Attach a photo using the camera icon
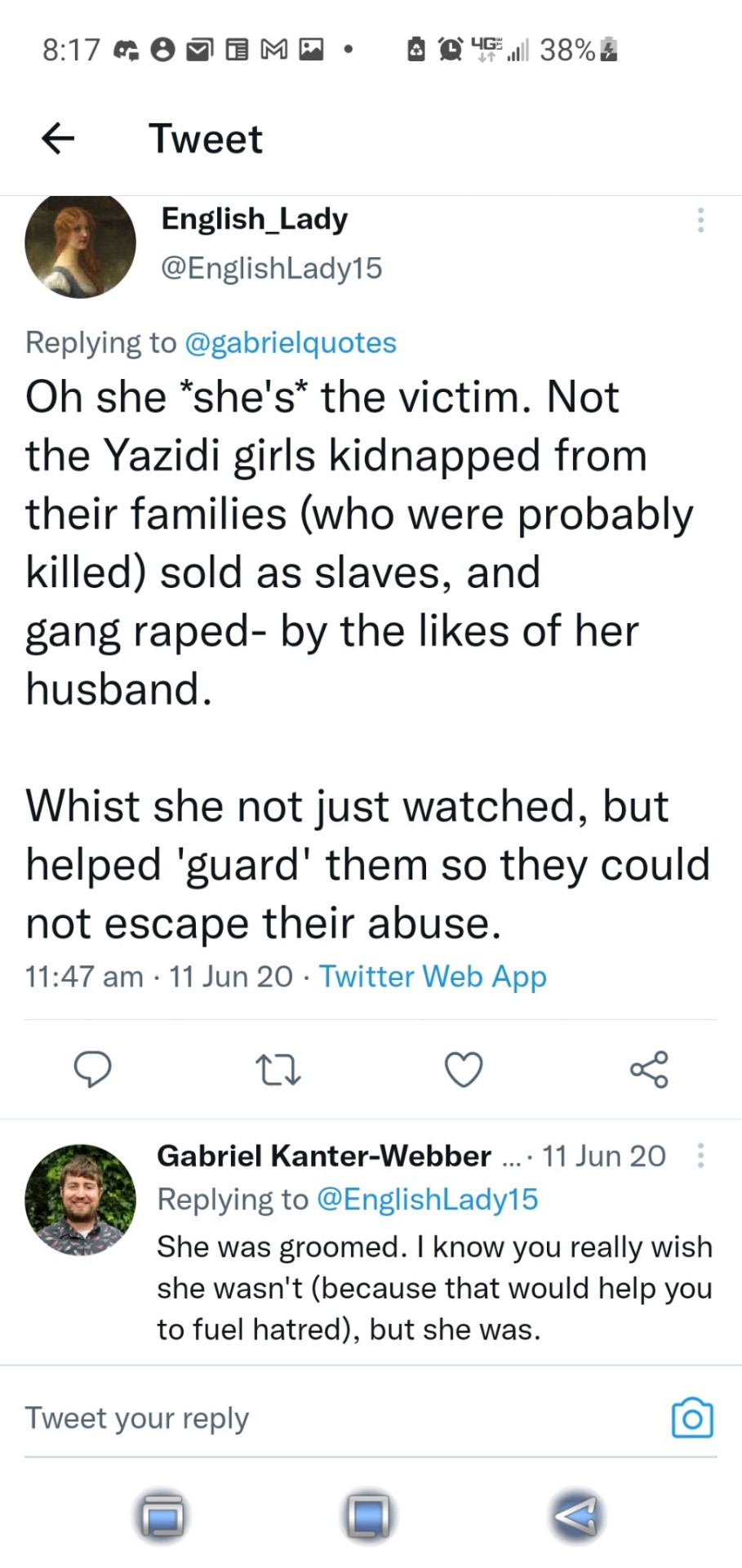This screenshot has height=1568, width=742. 691,1419
